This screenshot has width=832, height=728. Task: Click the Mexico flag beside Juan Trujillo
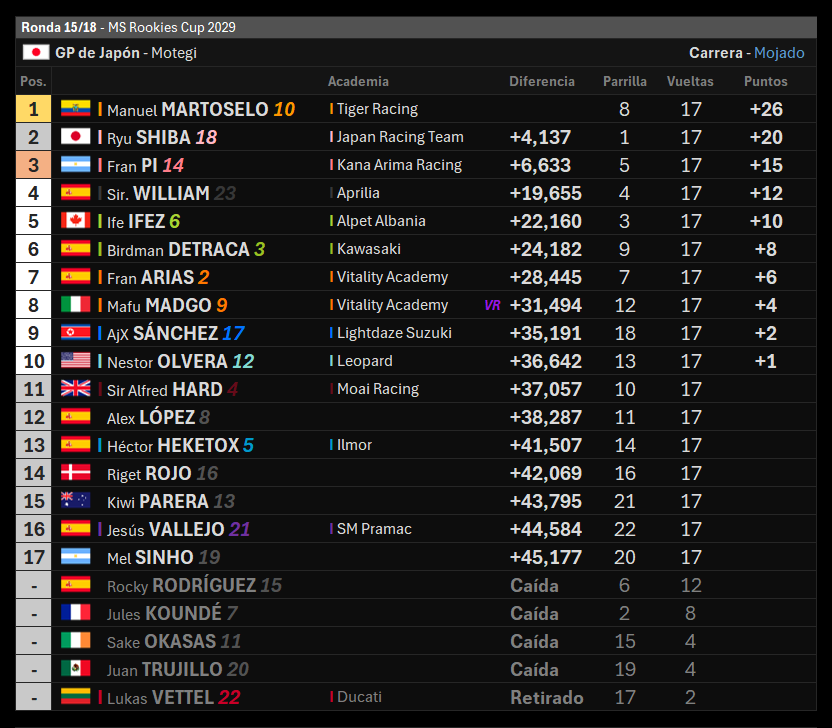75,669
